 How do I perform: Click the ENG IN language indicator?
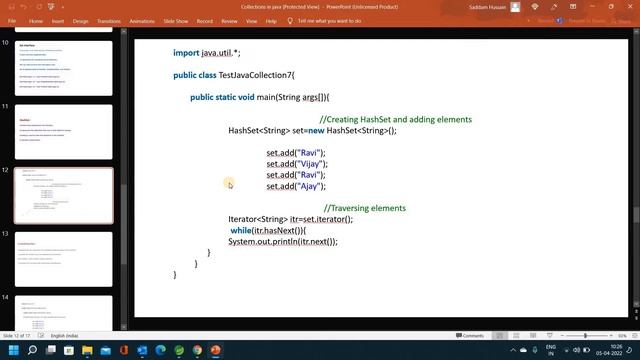coord(551,350)
